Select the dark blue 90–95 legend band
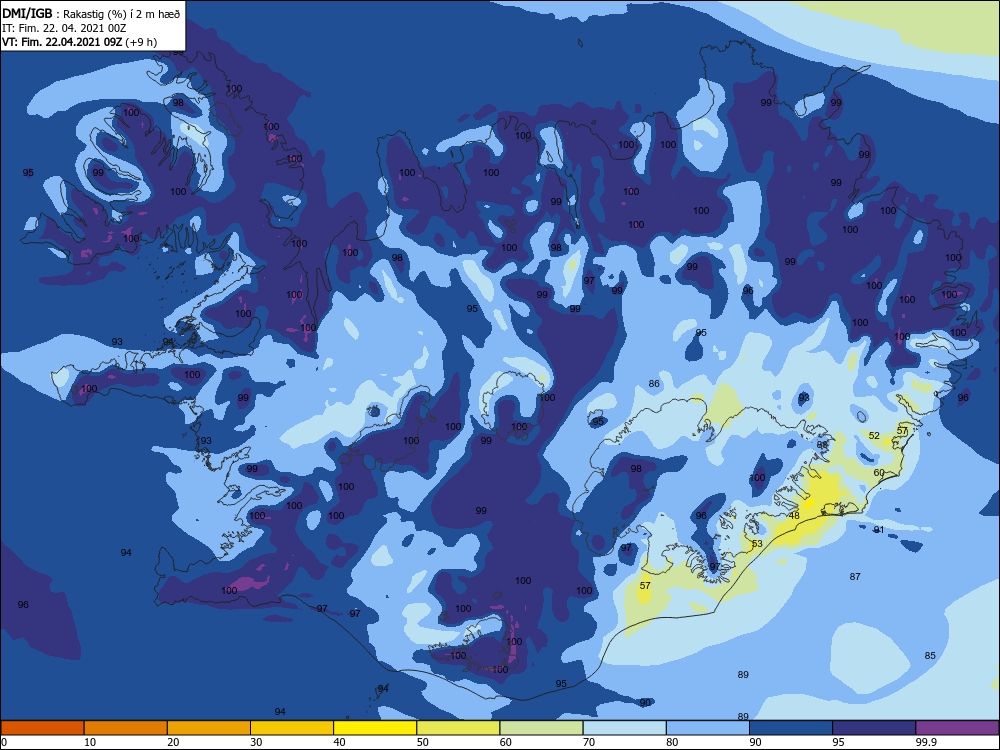The image size is (1000, 750). point(791,728)
